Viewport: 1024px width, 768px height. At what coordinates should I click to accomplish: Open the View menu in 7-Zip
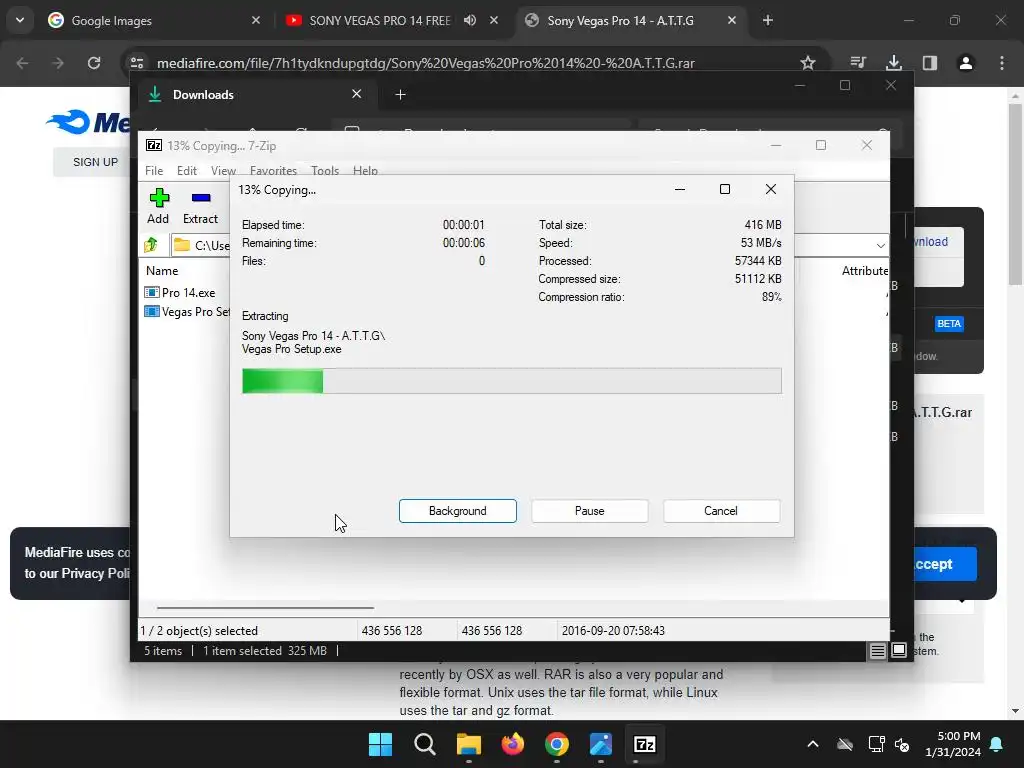click(223, 170)
